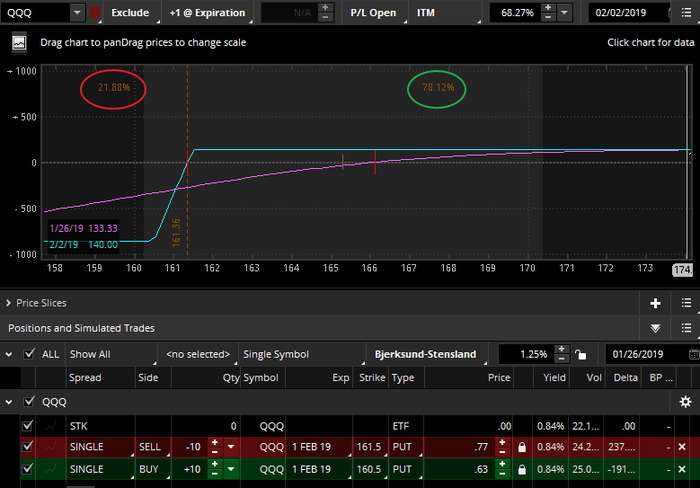Toggle the price lock on the SELL row
The width and height of the screenshot is (700, 488).
[x=521, y=447]
